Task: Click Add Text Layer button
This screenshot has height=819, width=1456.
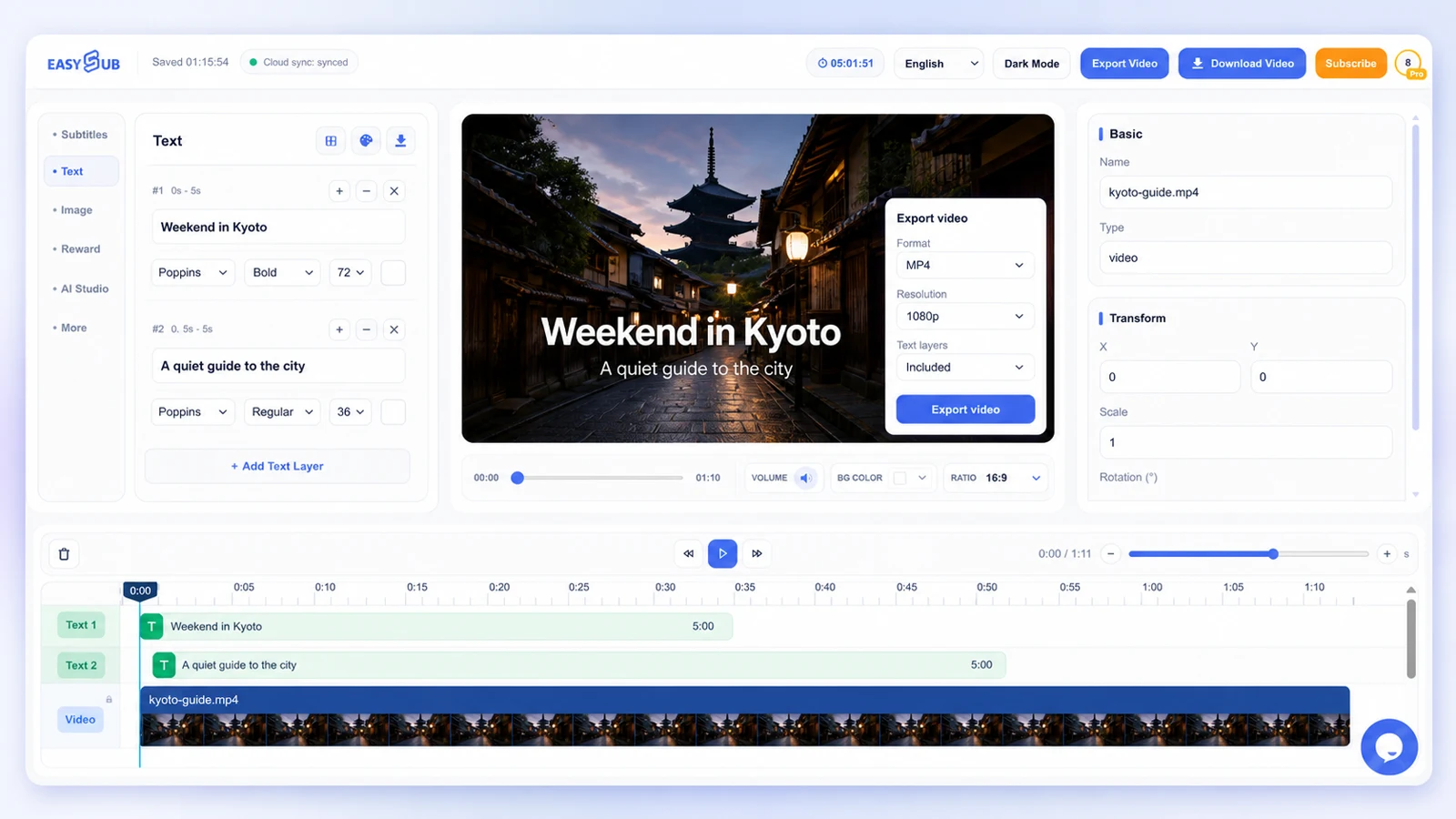Action: coord(278,466)
